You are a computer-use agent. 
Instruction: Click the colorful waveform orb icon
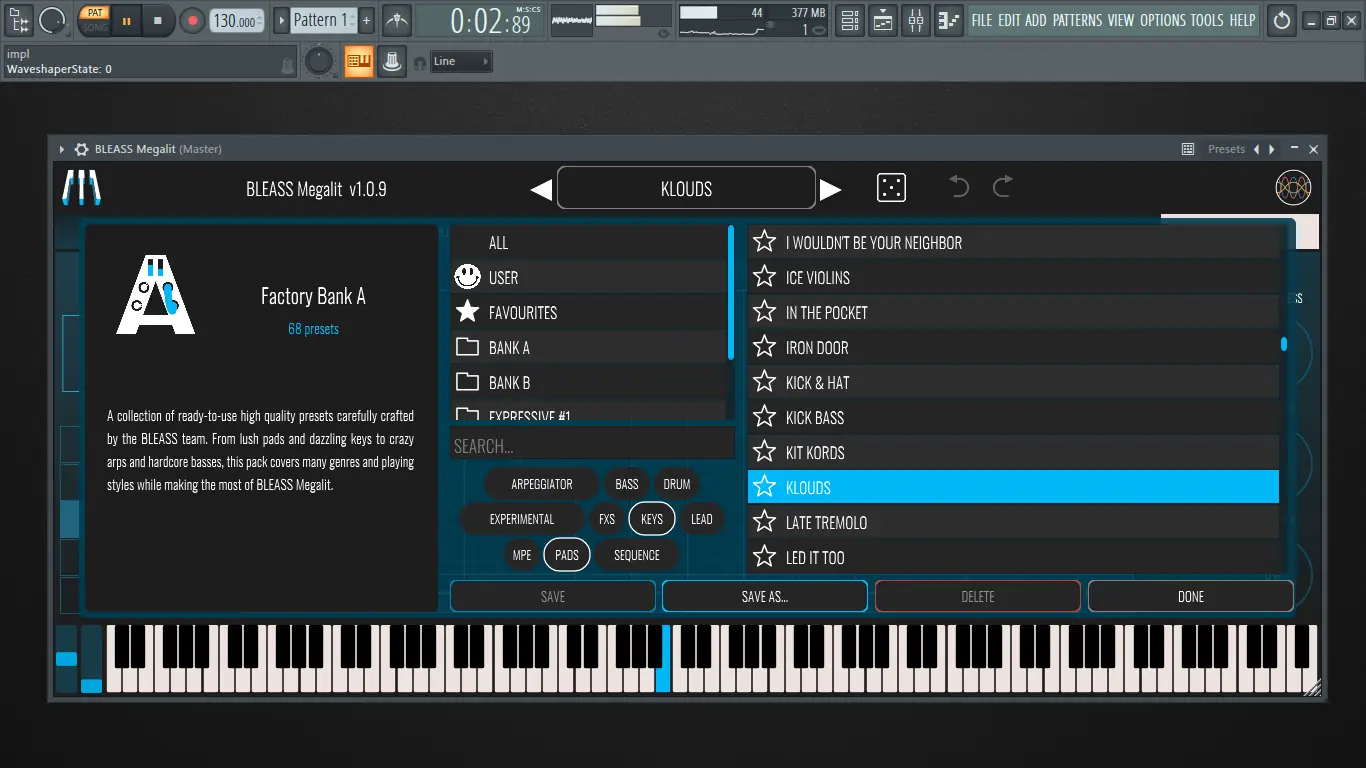coord(1293,188)
